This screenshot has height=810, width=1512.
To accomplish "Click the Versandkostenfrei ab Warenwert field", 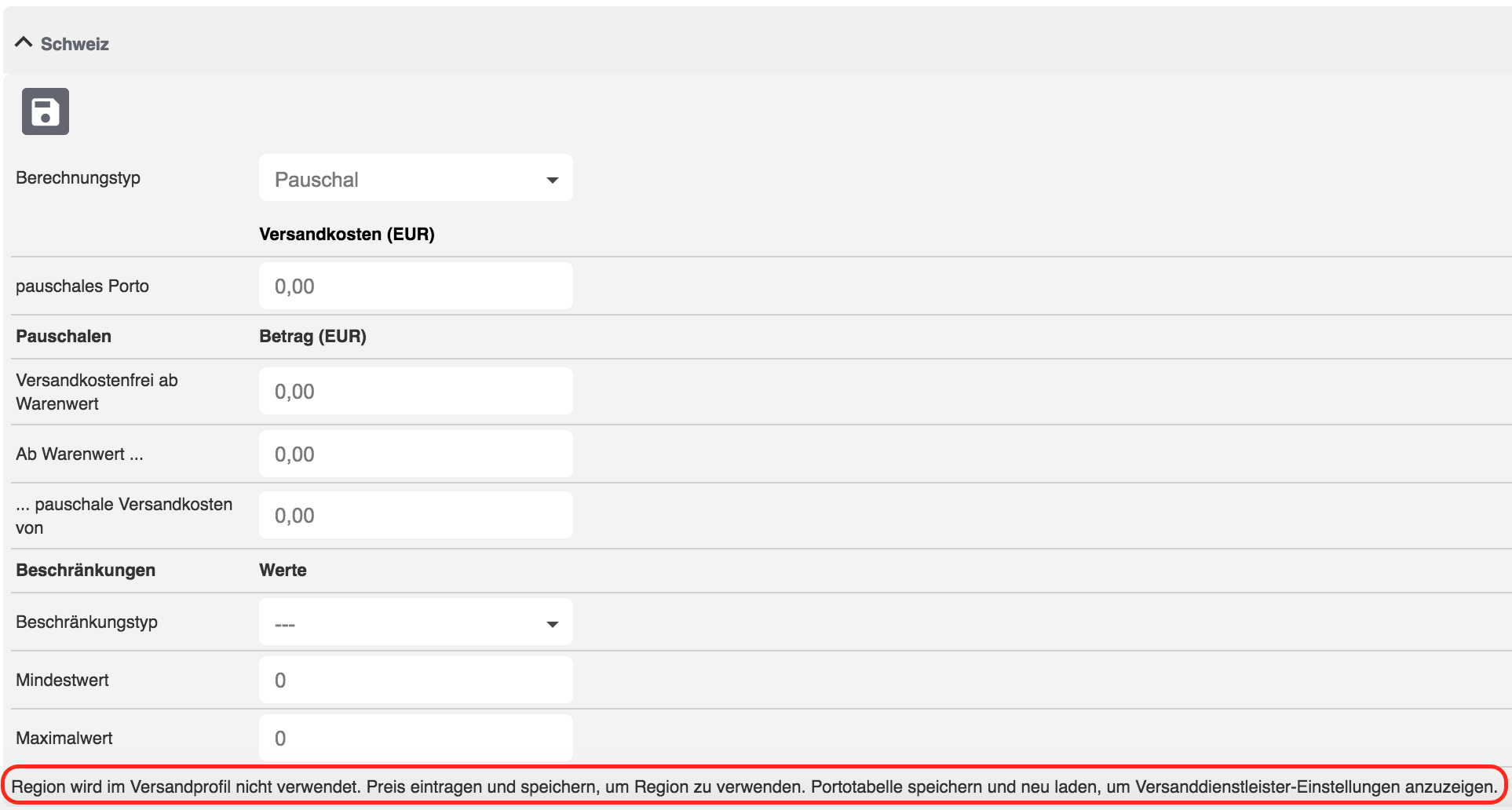I will pyautogui.click(x=415, y=392).
